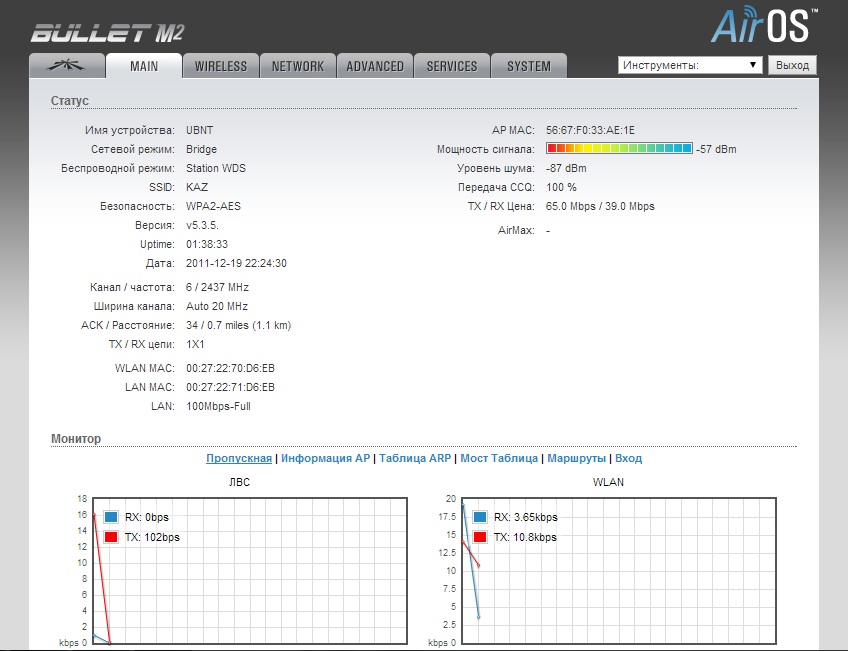Click the Уровень шума label

point(496,168)
